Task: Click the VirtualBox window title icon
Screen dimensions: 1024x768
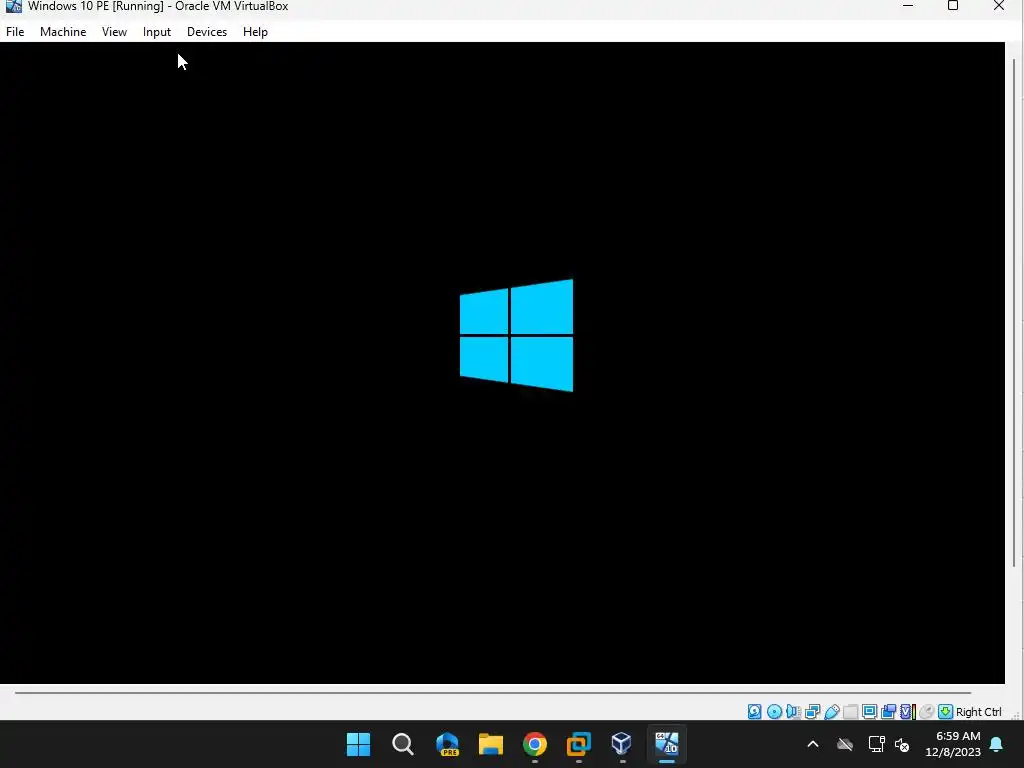Action: (x=13, y=6)
